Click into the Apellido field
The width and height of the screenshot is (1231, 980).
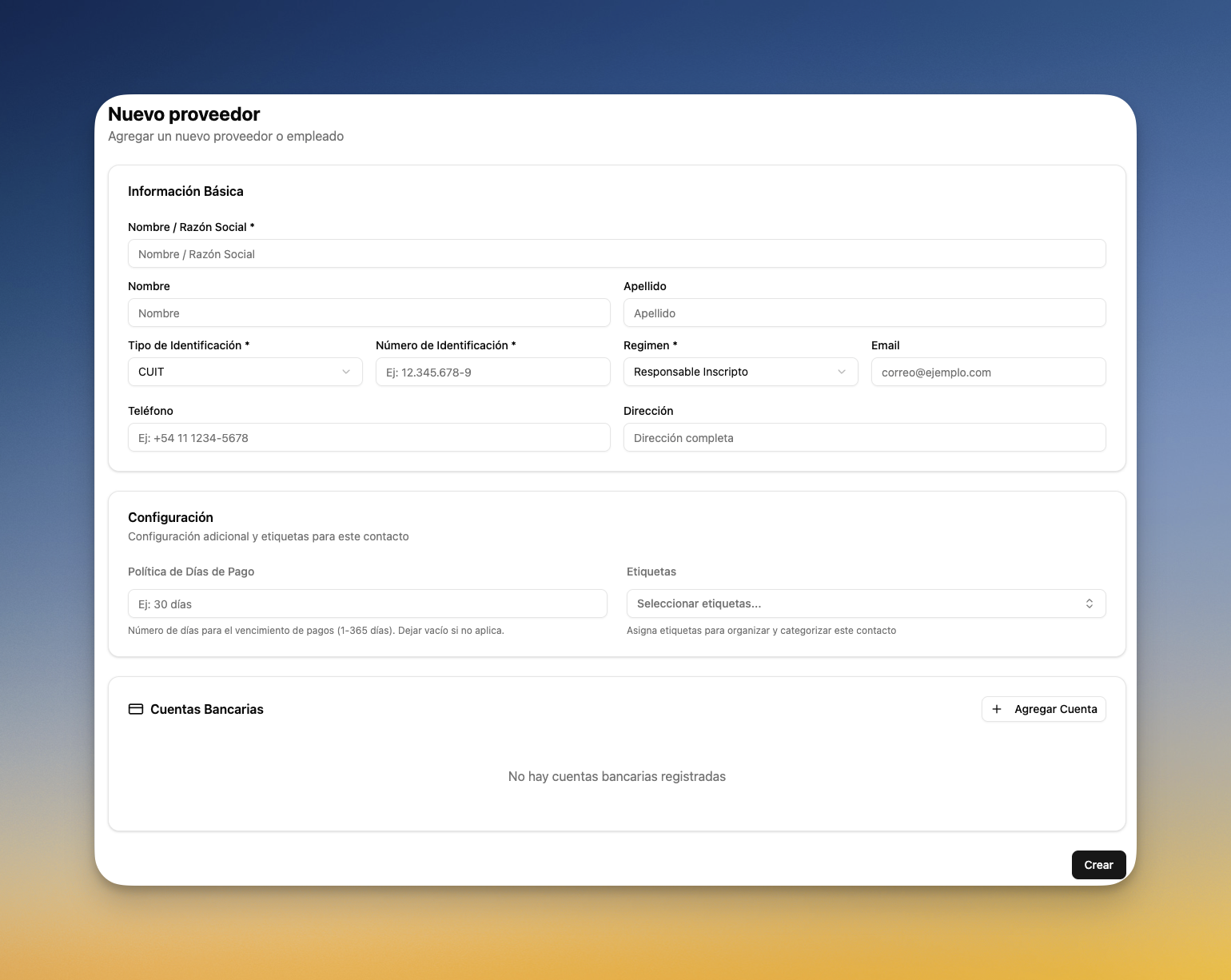[x=864, y=313]
